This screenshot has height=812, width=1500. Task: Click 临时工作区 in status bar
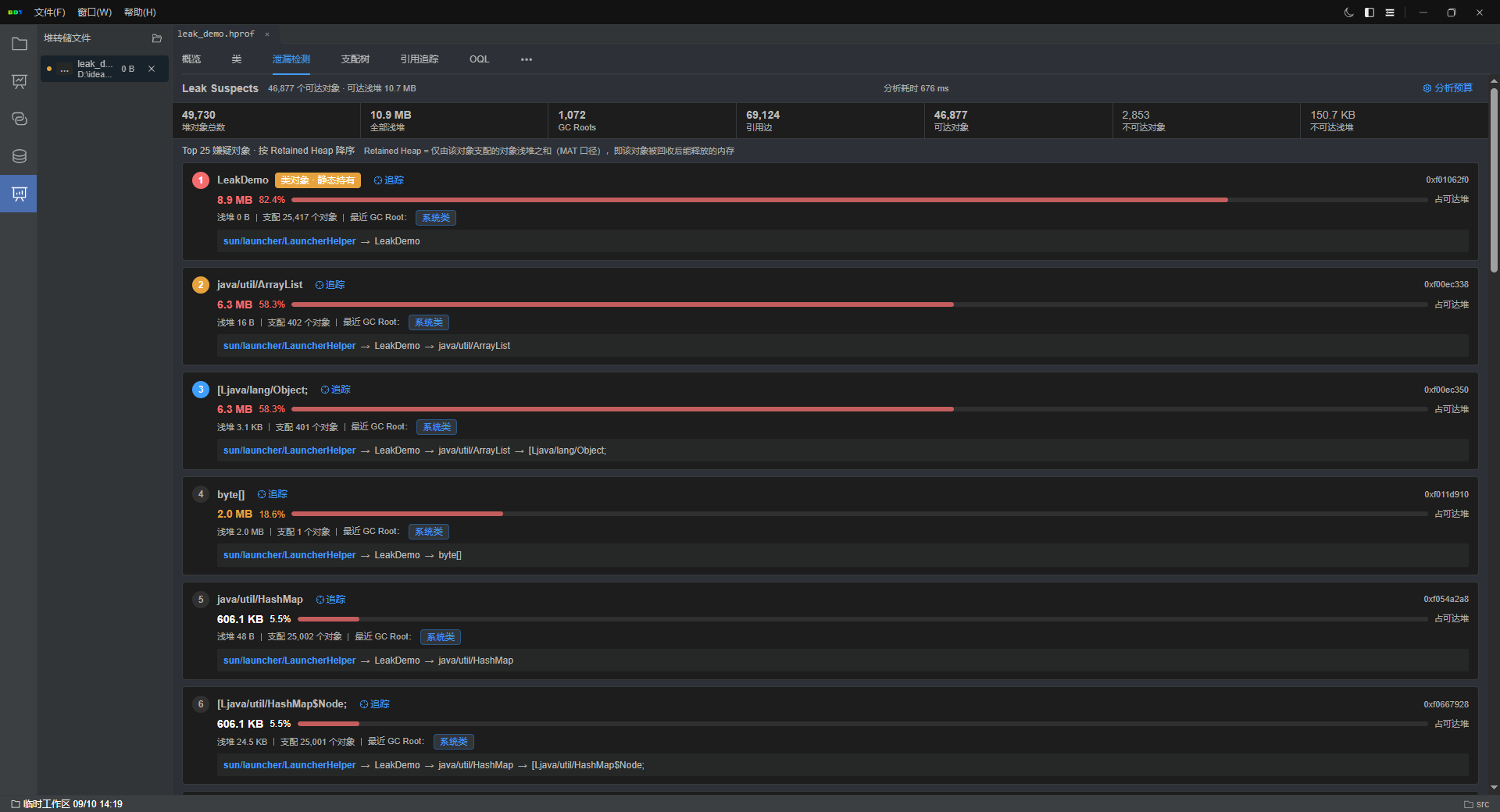click(x=47, y=804)
